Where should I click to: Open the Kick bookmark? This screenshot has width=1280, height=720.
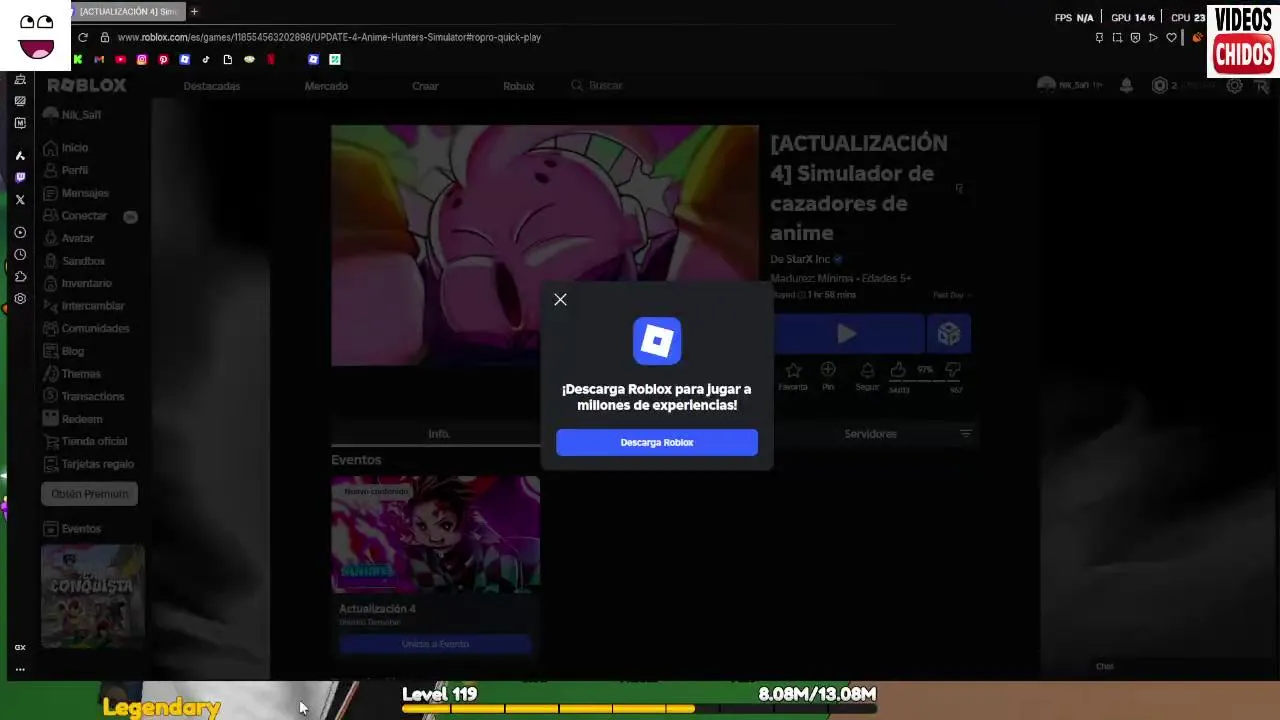(x=78, y=59)
